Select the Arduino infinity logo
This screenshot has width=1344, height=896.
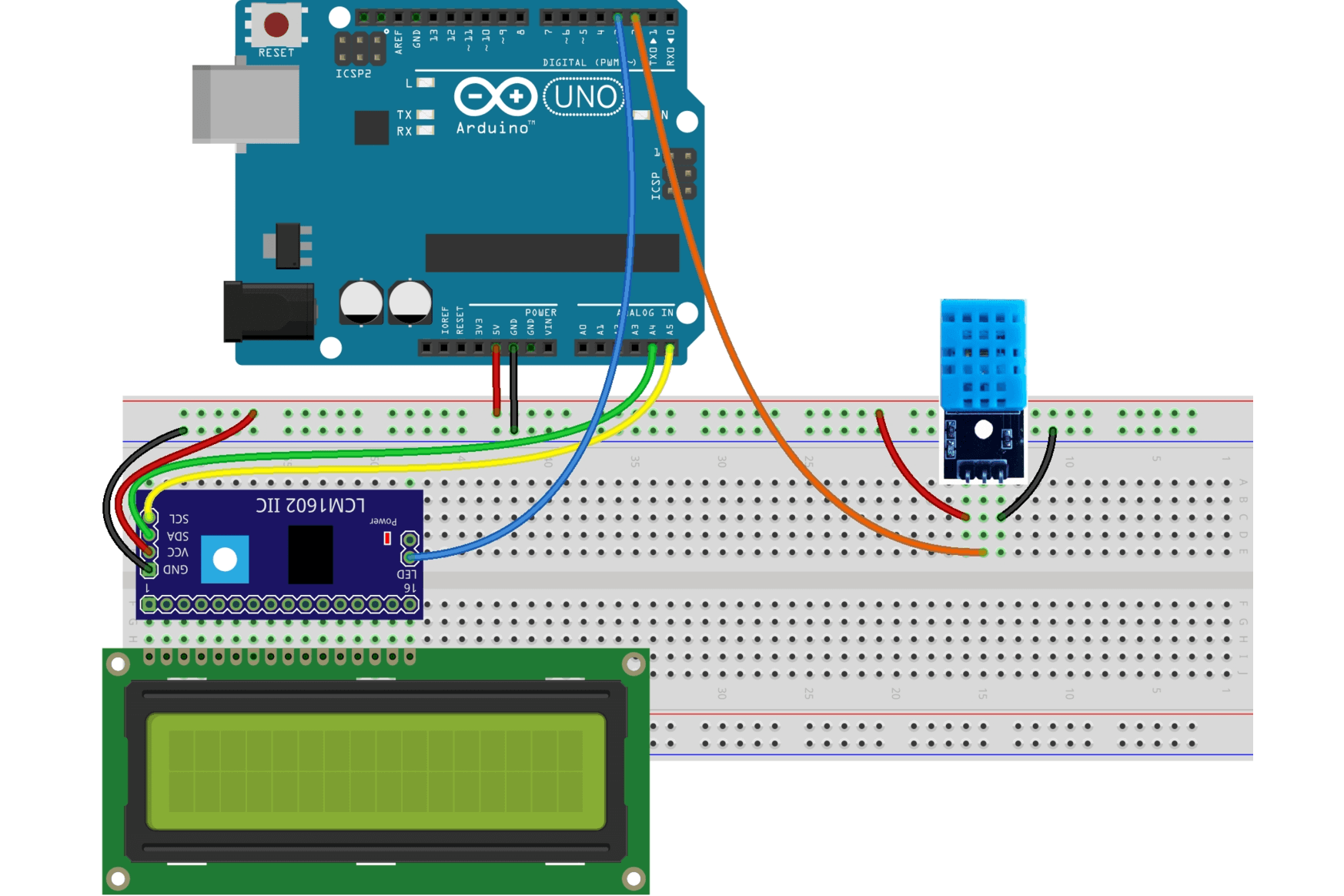coord(495,97)
